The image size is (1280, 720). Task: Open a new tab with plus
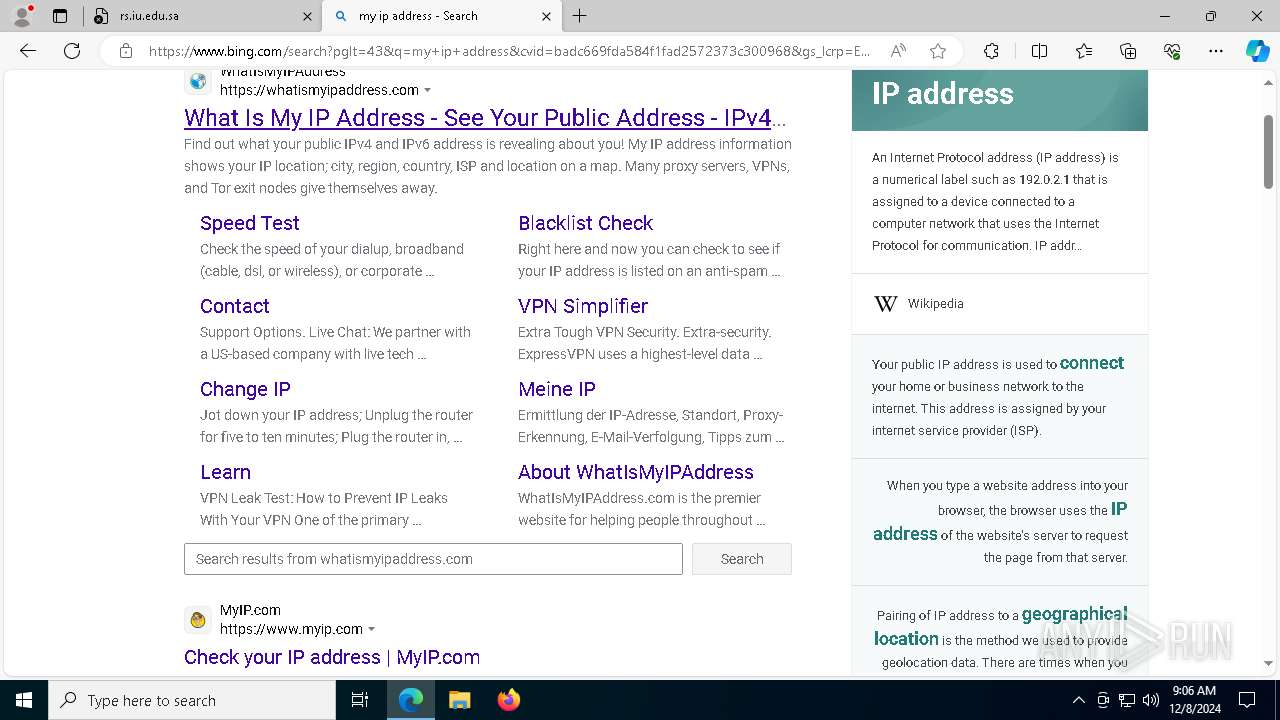click(x=580, y=16)
